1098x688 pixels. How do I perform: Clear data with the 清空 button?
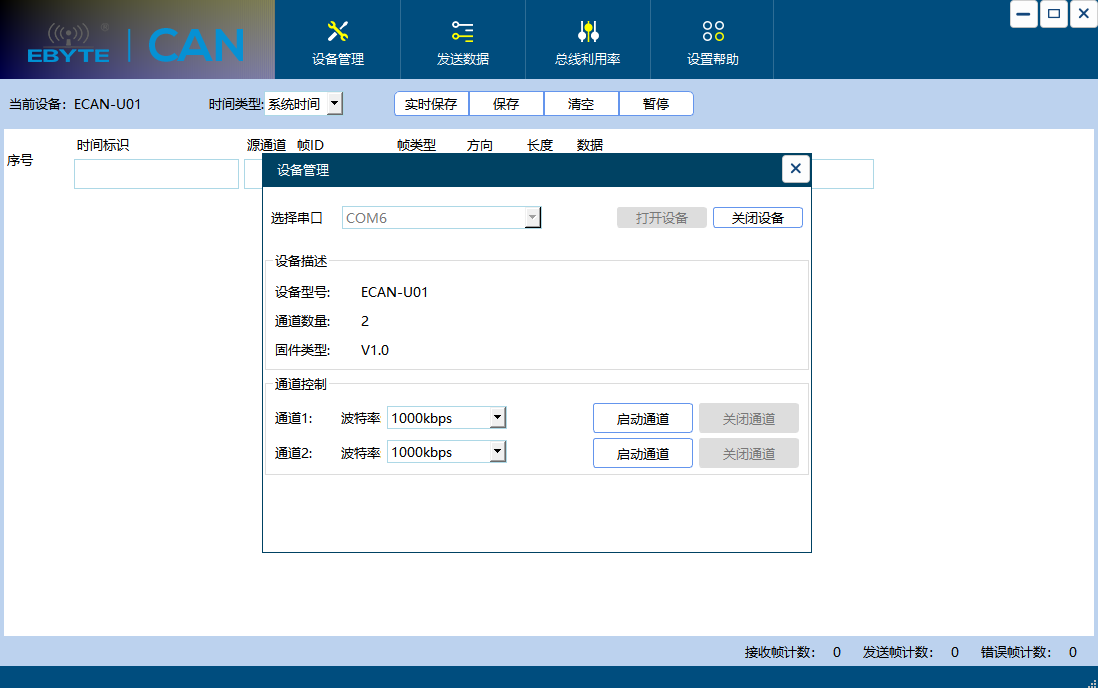coord(581,103)
